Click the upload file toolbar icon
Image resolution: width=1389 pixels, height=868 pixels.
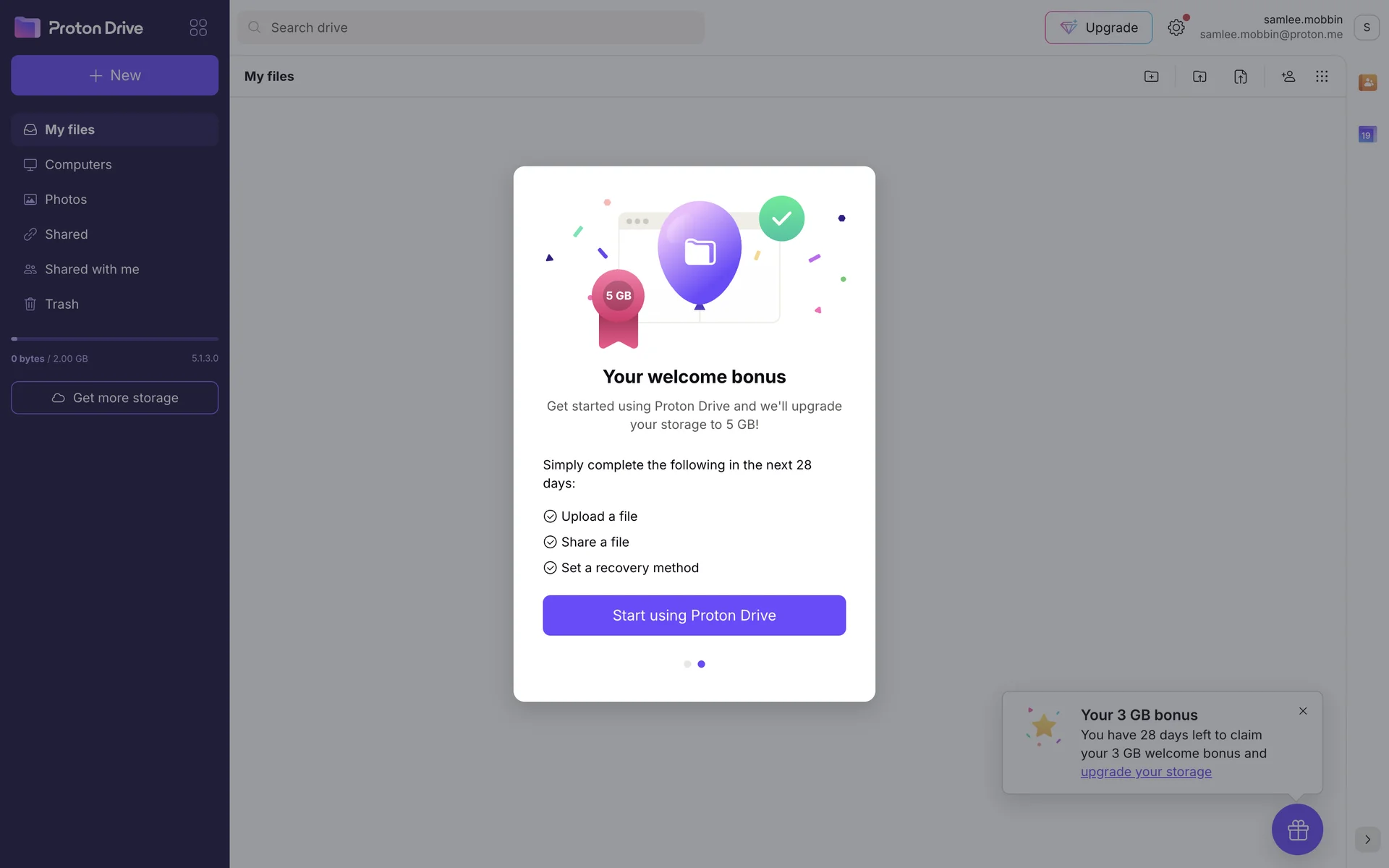point(1240,76)
